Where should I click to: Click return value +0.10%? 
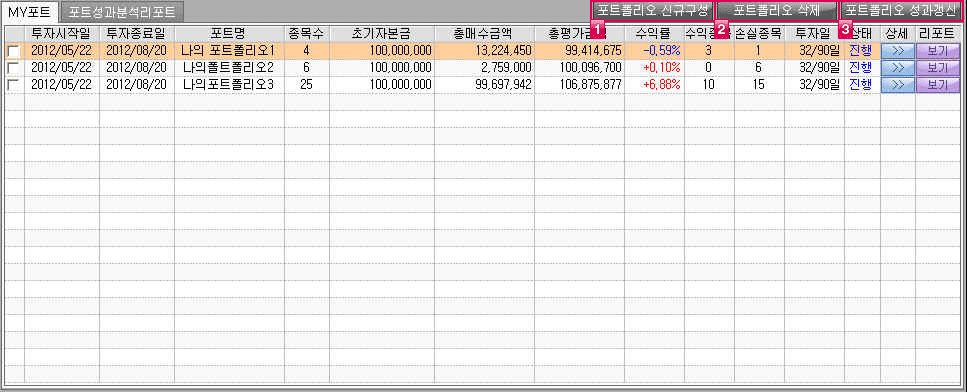661,67
